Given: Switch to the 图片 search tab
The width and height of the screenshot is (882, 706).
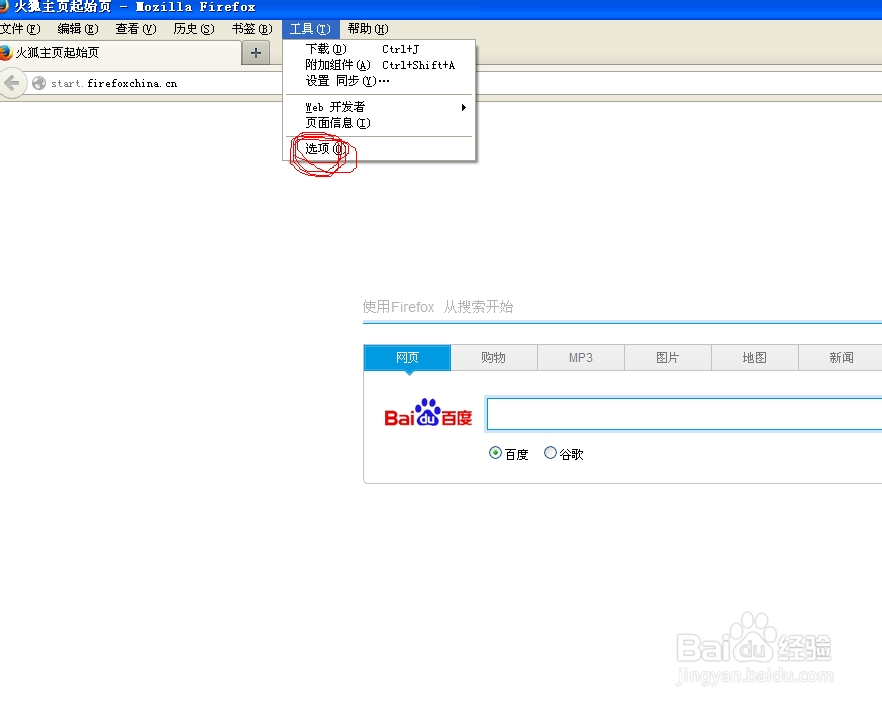Looking at the screenshot, I should pos(668,358).
